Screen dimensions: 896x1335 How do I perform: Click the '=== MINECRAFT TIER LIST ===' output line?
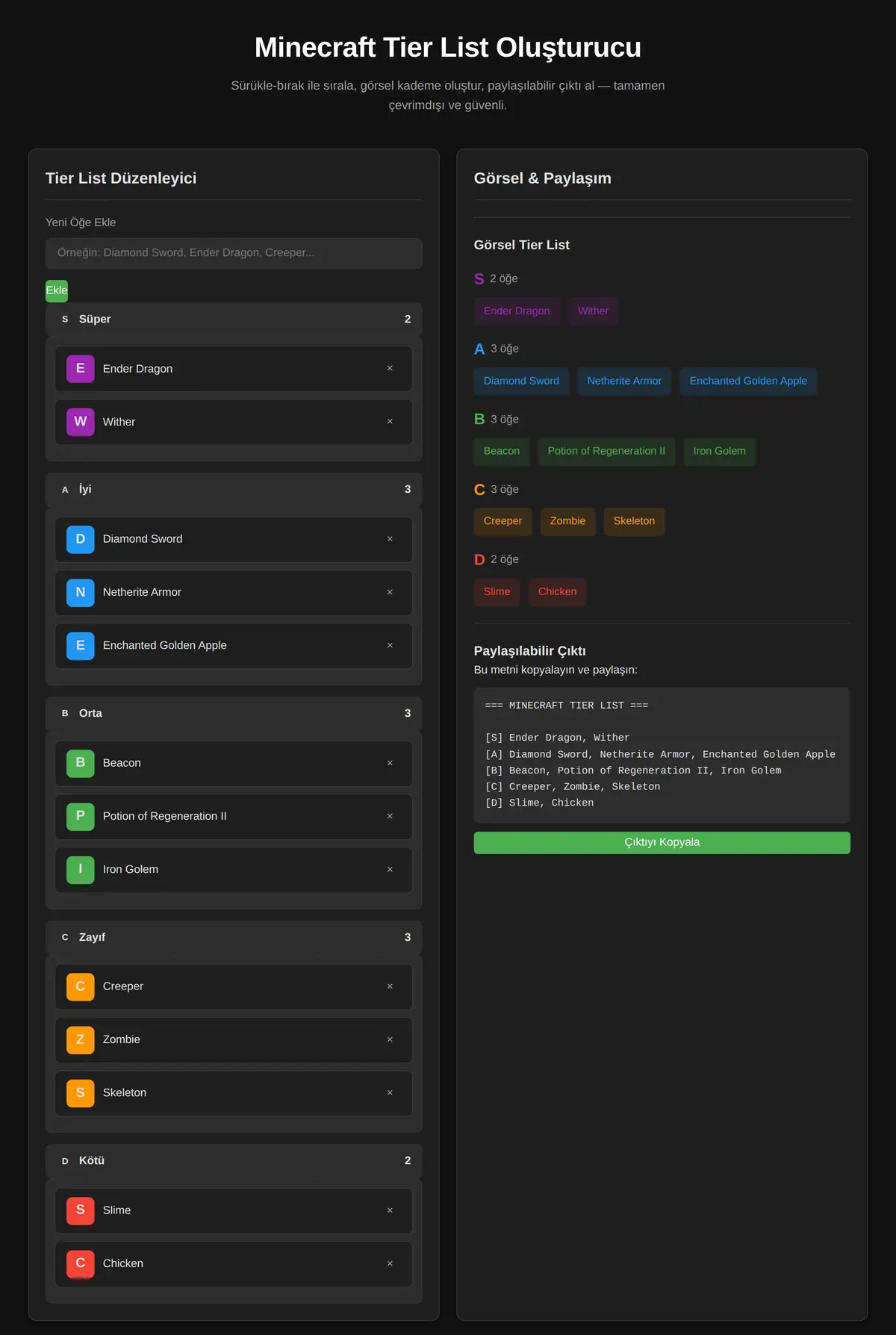[x=567, y=706]
